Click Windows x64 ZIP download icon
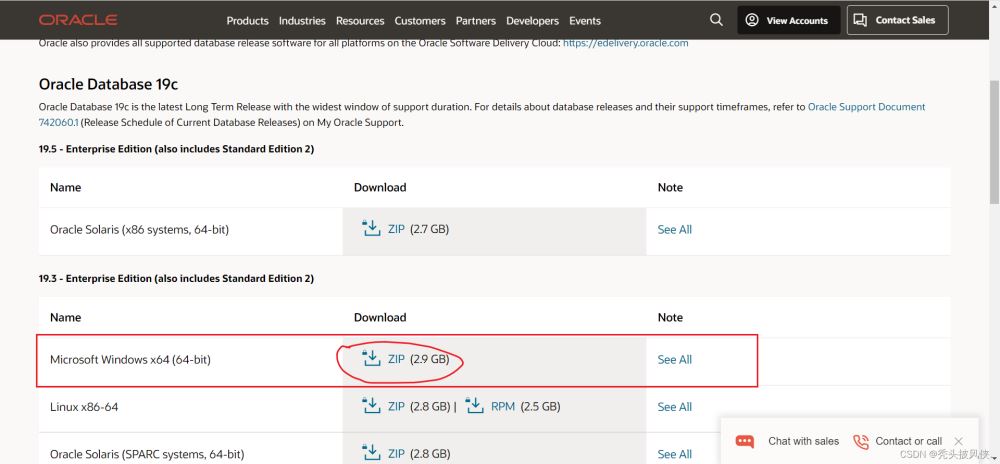This screenshot has width=1000, height=464. 371,359
